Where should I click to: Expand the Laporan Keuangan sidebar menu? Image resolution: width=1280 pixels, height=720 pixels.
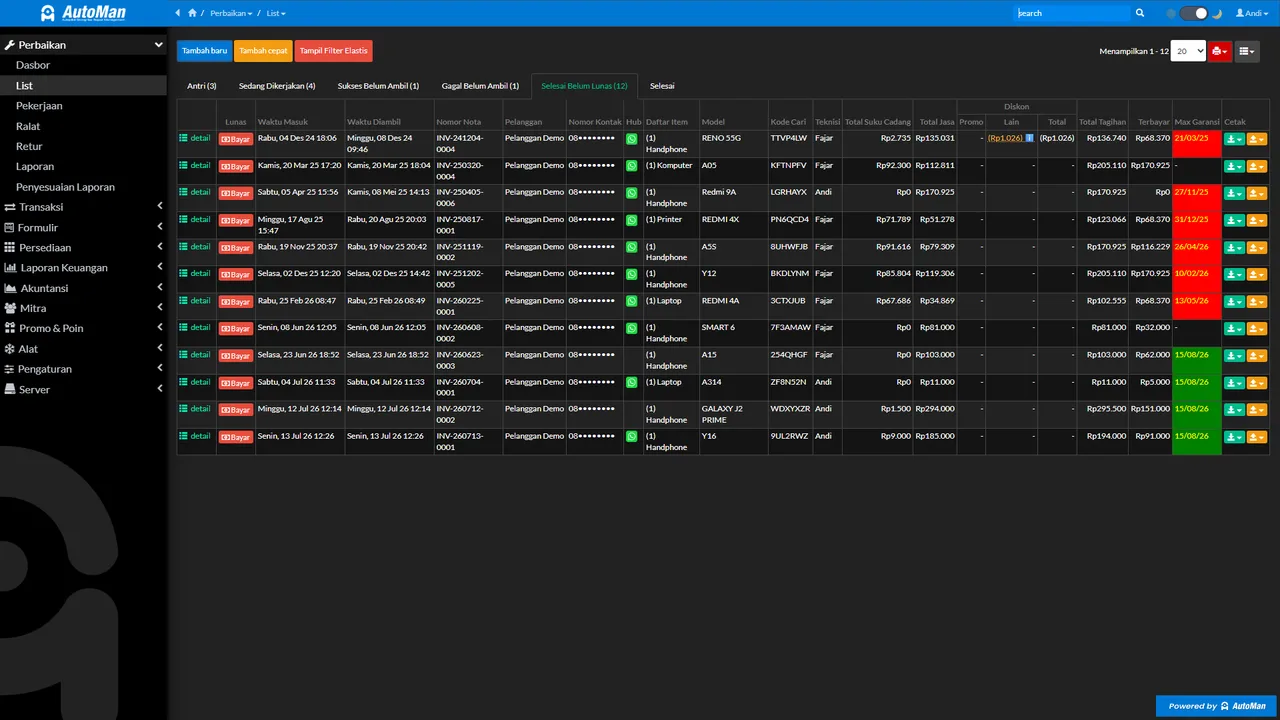[83, 268]
